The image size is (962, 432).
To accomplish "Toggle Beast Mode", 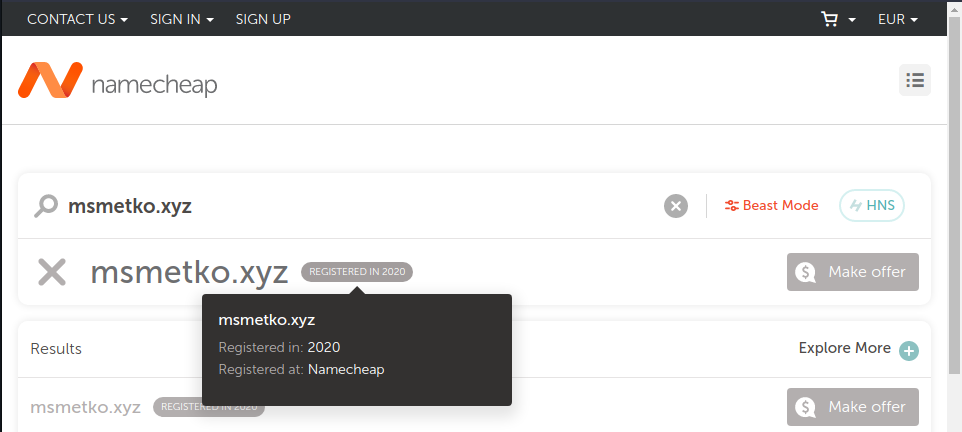I will coord(771,206).
